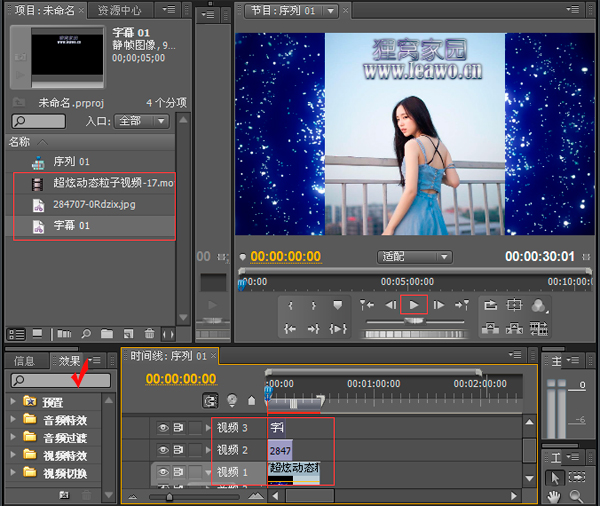
Task: Toggle sync lock of 视频 2 track
Action: [x=178, y=450]
